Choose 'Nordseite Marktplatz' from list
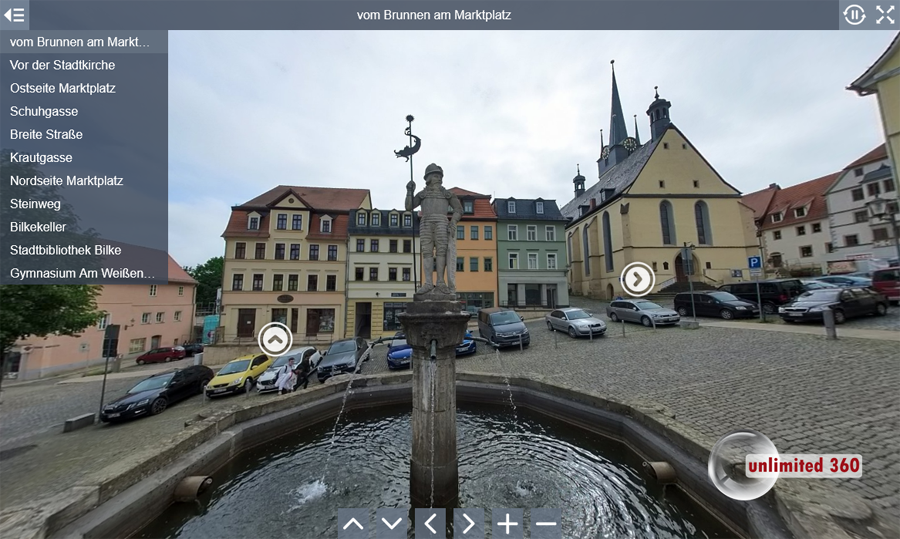The height and width of the screenshot is (539, 900). 66,180
